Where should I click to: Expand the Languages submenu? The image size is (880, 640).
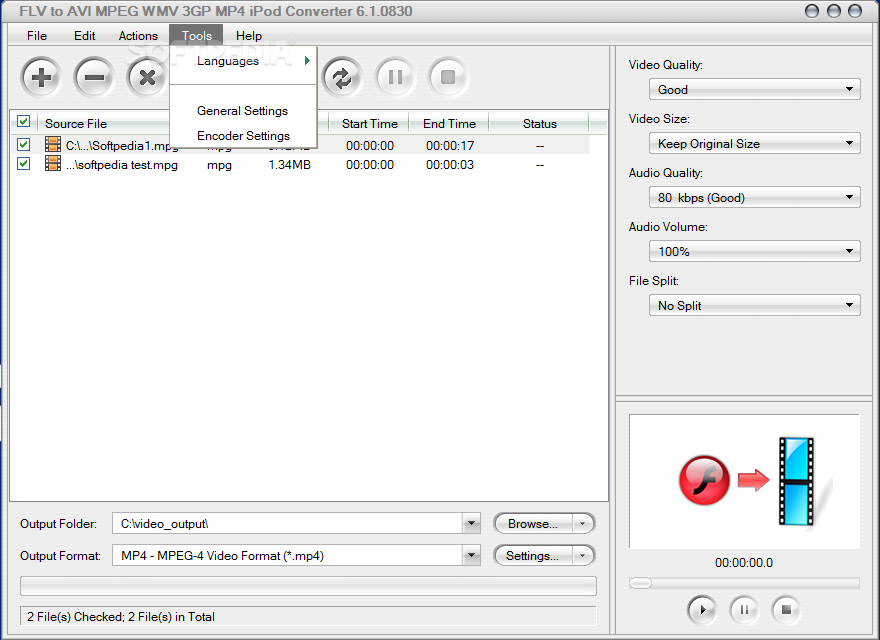(x=244, y=61)
